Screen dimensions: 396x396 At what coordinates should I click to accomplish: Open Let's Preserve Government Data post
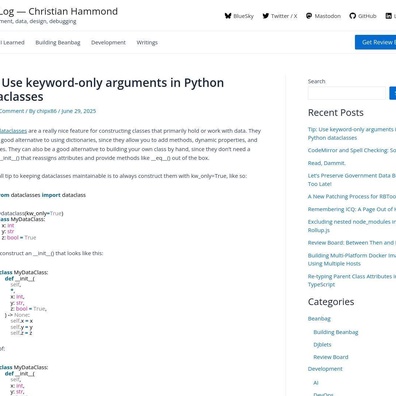(352, 180)
